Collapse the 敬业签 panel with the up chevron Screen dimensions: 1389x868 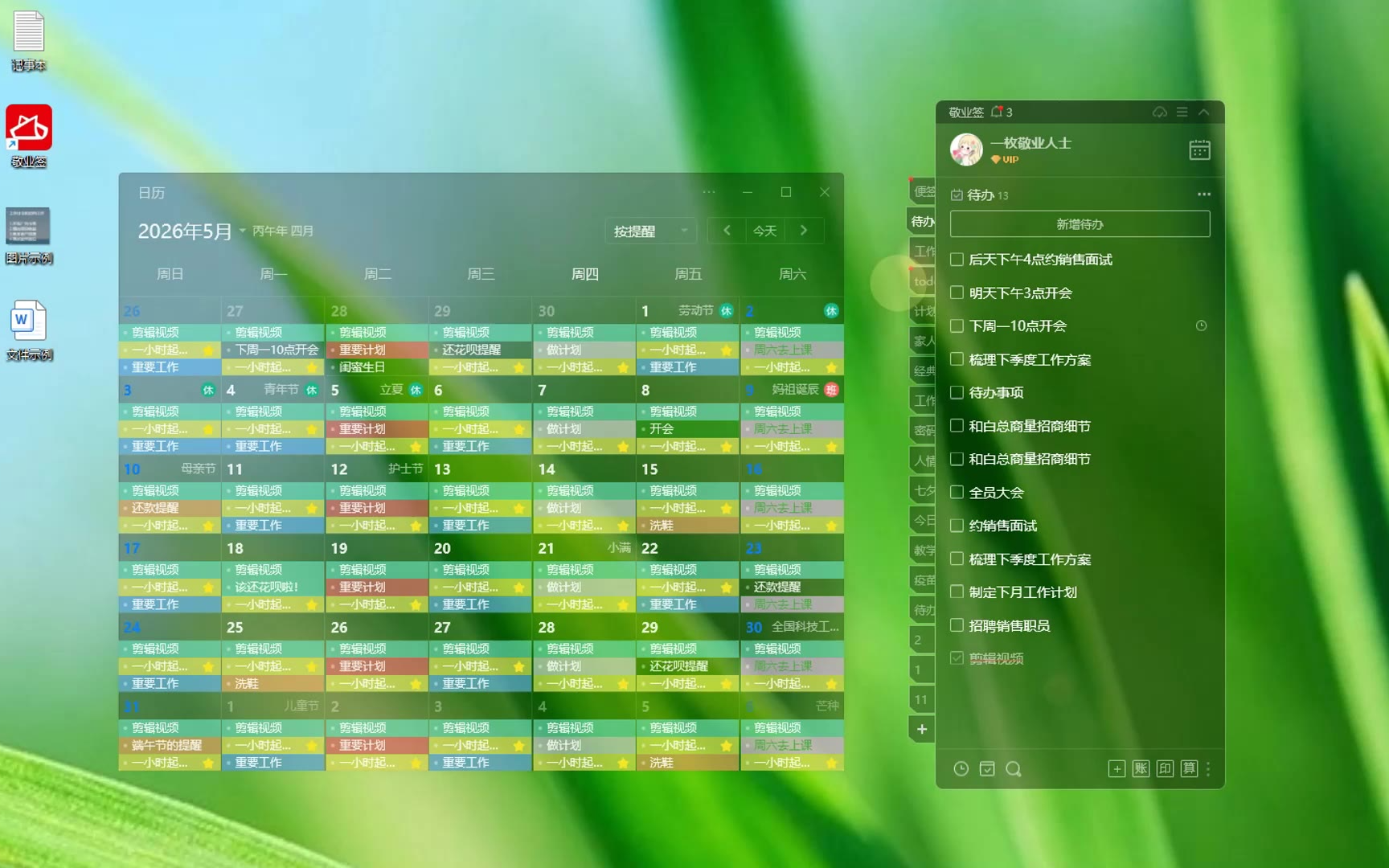point(1203,113)
